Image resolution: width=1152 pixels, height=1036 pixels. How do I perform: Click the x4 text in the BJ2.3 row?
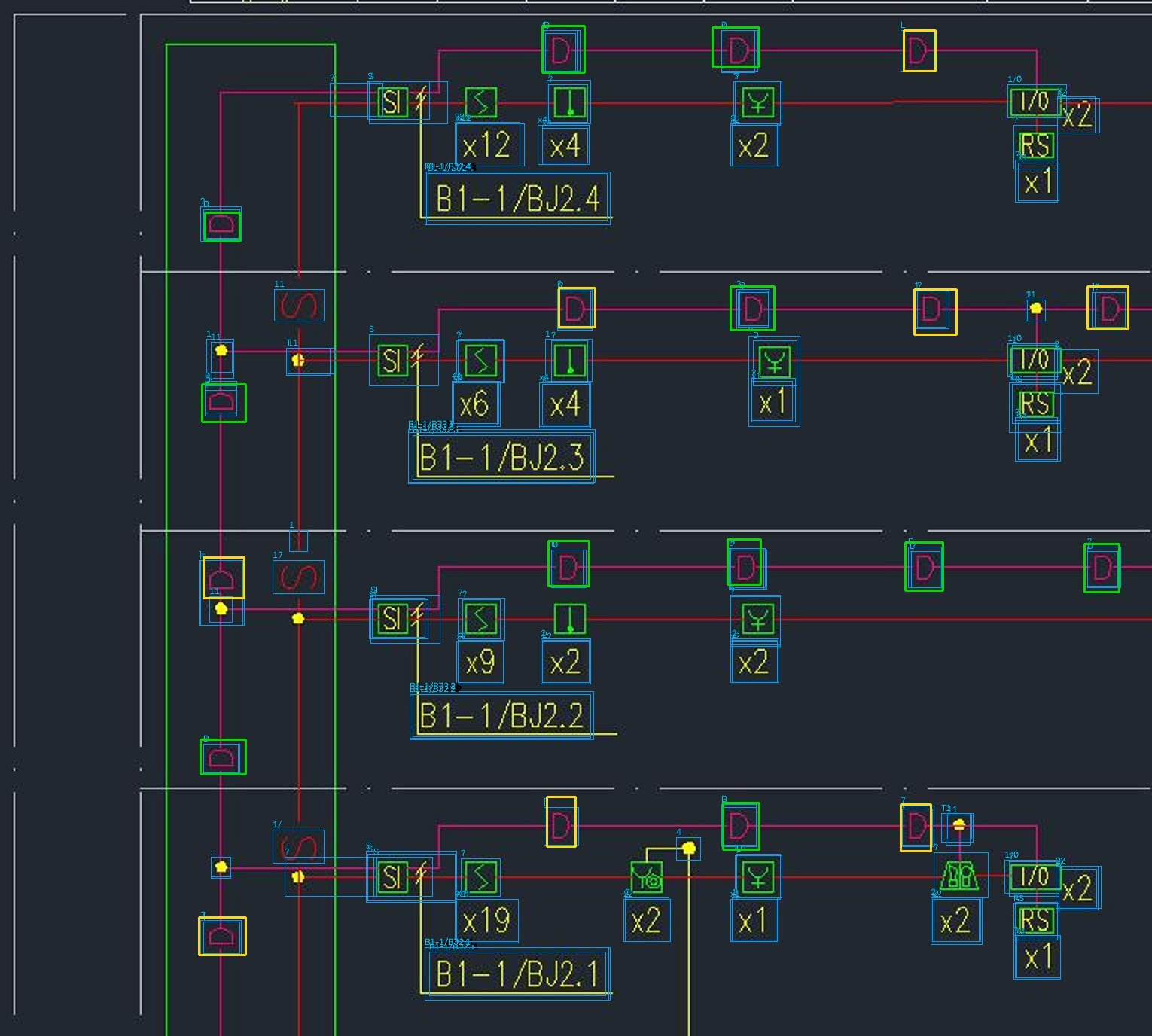tap(565, 404)
